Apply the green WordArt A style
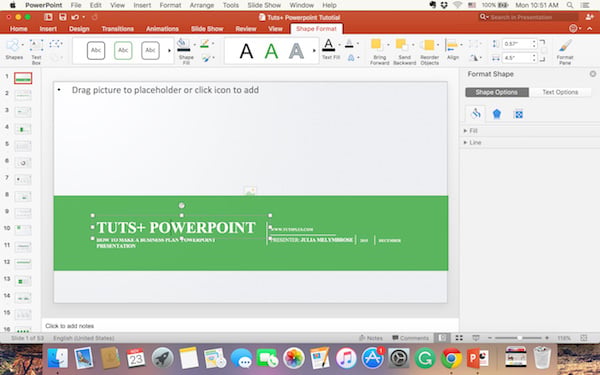The image size is (600, 375). click(271, 51)
